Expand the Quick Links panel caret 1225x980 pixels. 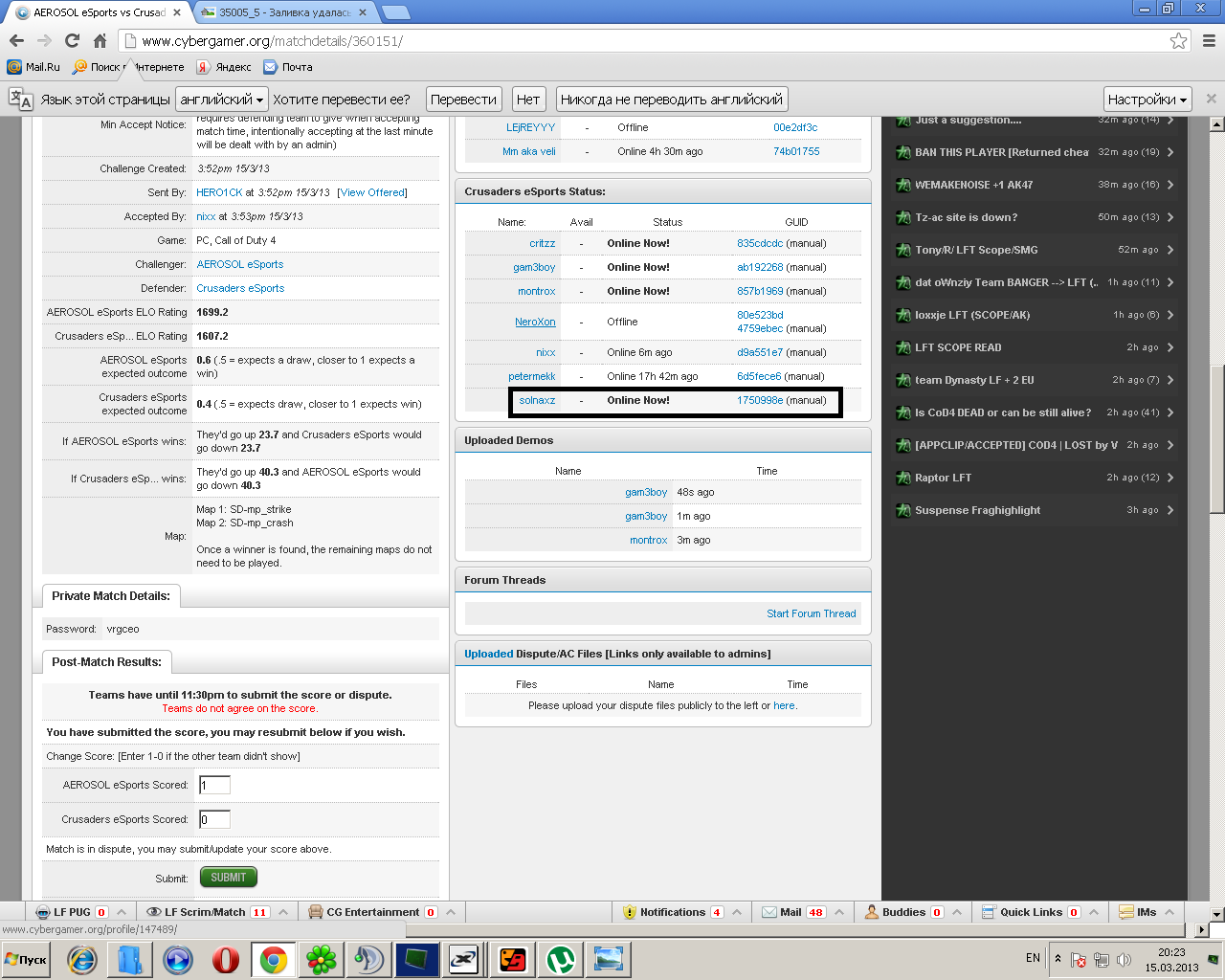click(x=1094, y=912)
